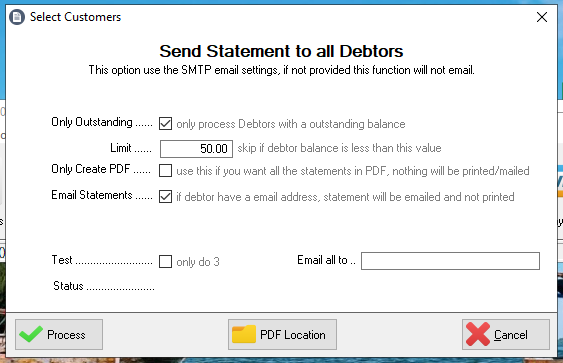This screenshot has width=563, height=363.
Task: Click the green checkmark icon on Process
Action: point(31,334)
